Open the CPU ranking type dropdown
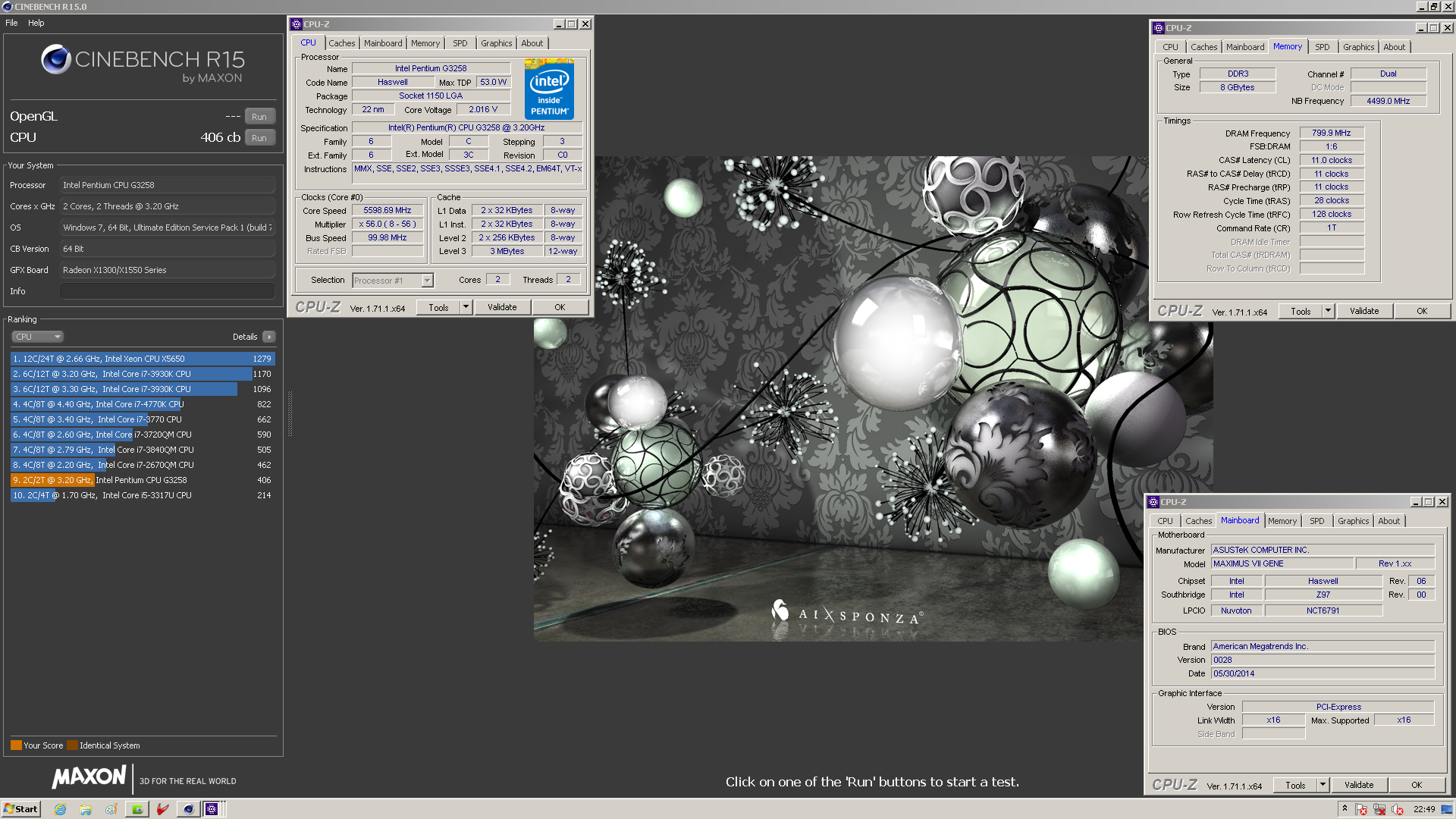This screenshot has width=1456, height=819. (x=37, y=337)
